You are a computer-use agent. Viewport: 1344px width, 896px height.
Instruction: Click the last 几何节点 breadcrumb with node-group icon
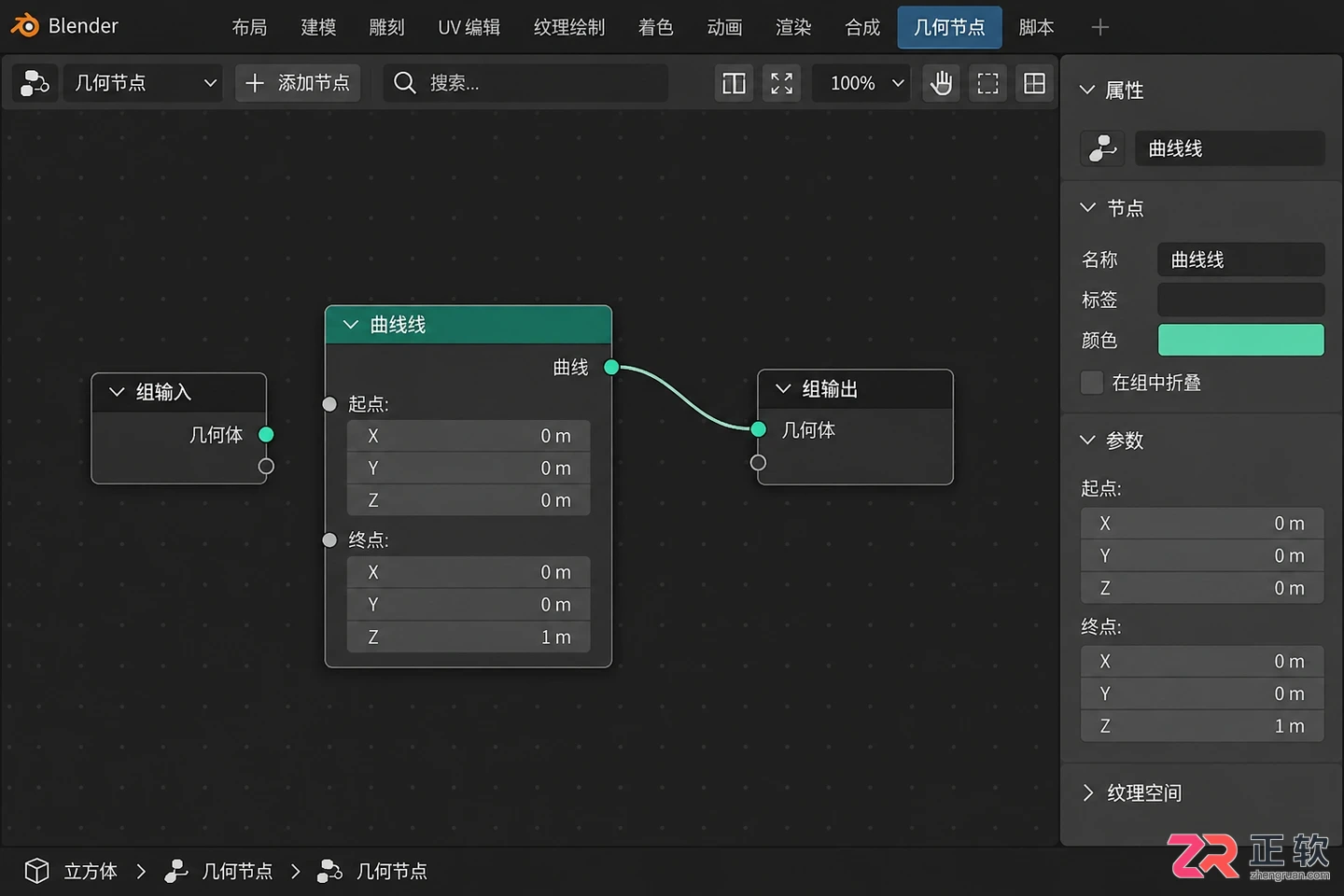point(372,871)
